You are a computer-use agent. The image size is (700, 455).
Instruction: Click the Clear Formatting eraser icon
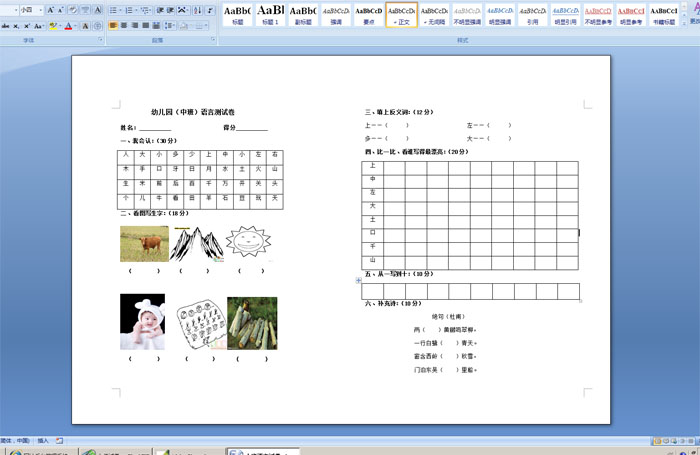(x=73, y=10)
